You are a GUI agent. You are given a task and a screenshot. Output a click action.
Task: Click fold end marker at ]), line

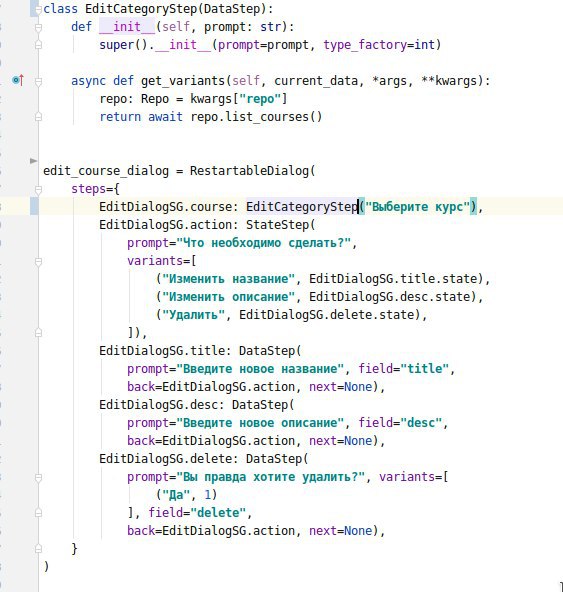point(38,333)
